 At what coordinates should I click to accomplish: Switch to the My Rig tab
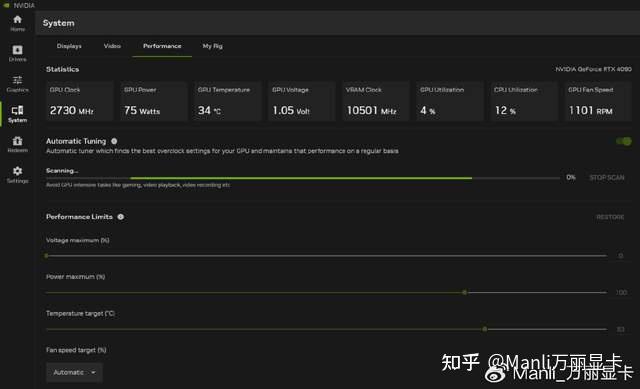pos(213,46)
